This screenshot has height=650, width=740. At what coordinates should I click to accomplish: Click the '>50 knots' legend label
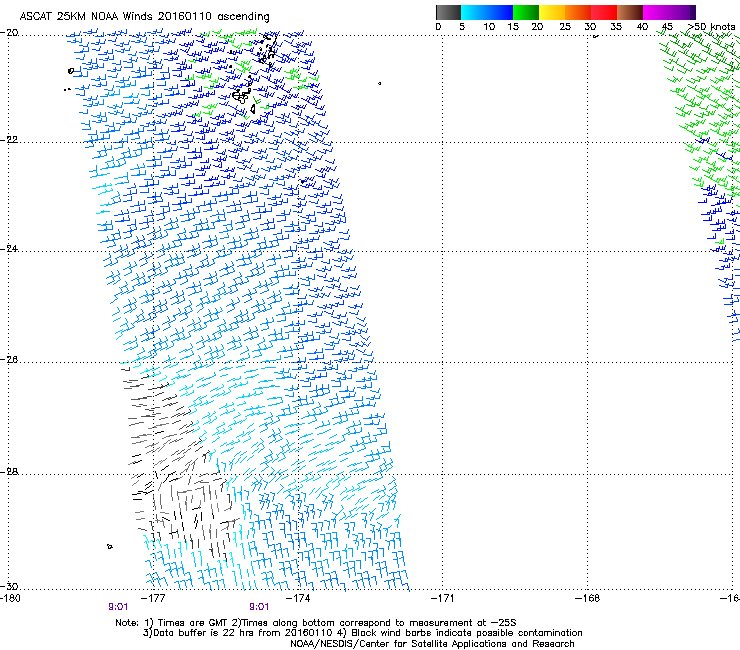pyautogui.click(x=711, y=27)
